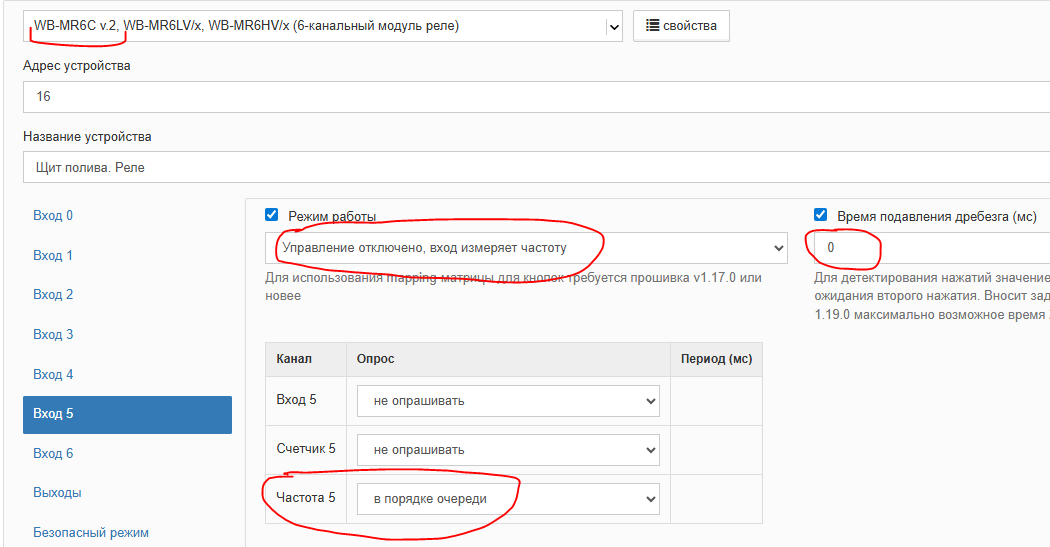Screen dimensions: 1050x547
Task: Open the Вход 5 polling dropdown
Action: [x=508, y=401]
